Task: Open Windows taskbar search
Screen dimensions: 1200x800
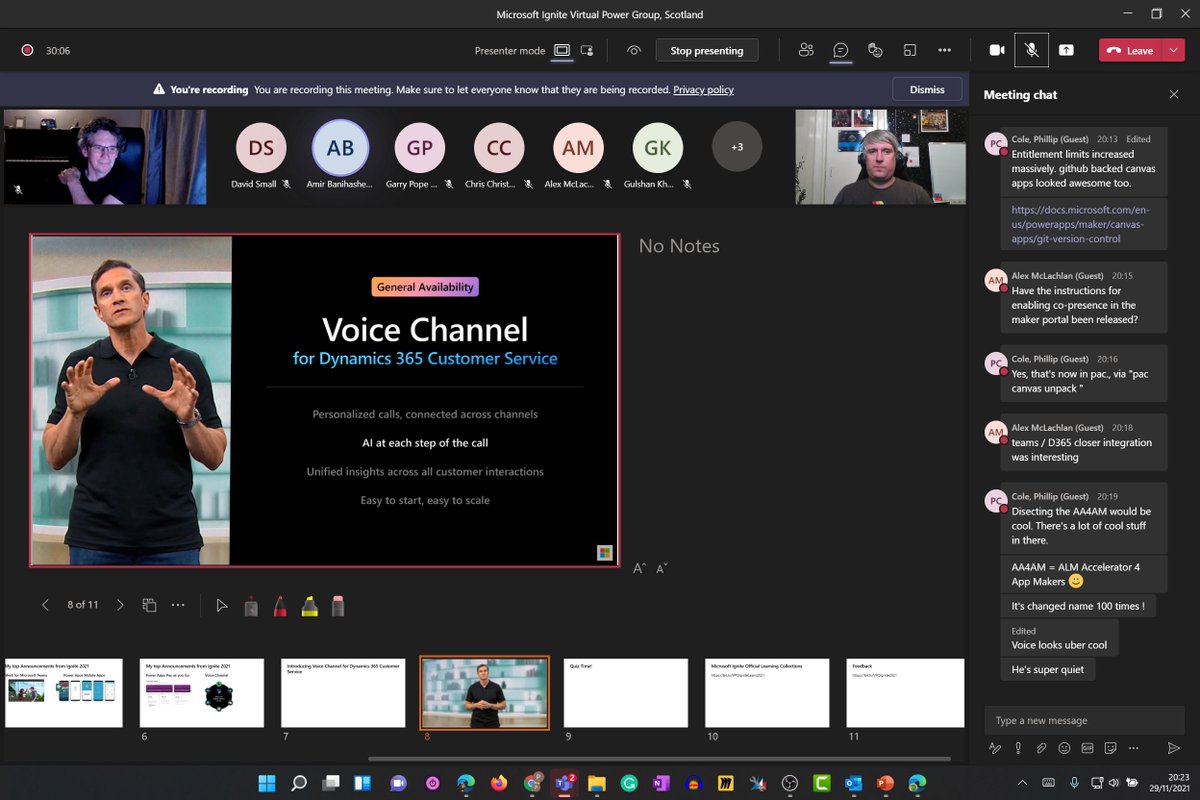Action: [x=299, y=782]
